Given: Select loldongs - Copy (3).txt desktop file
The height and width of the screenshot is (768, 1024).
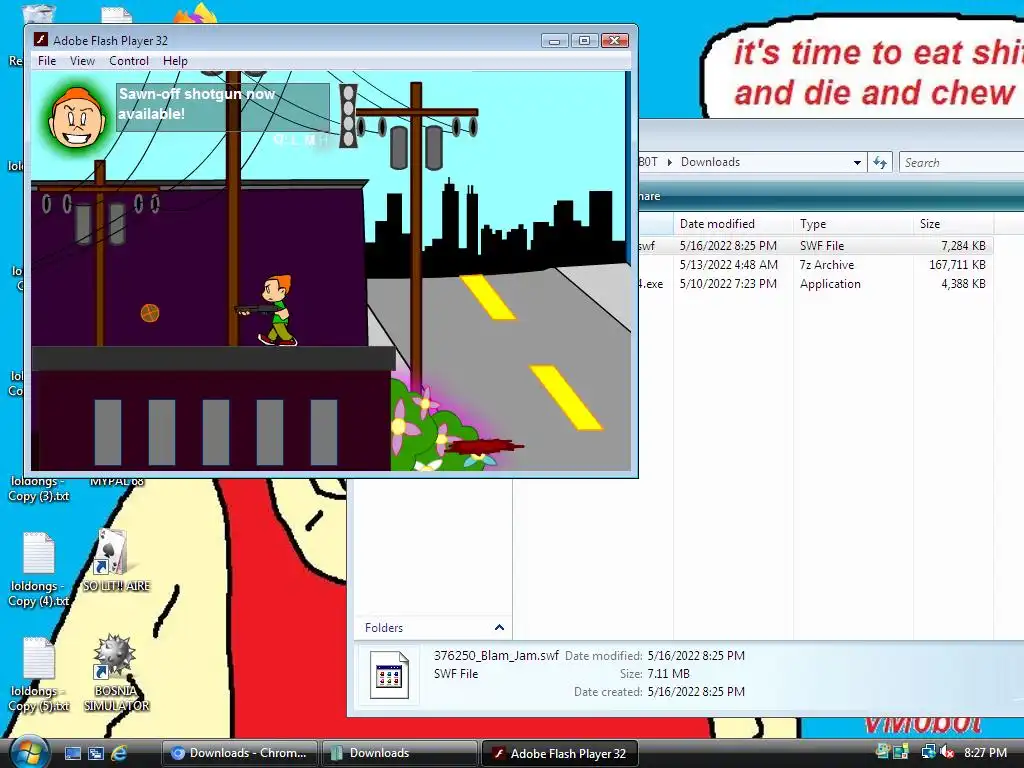Looking at the screenshot, I should point(38,489).
